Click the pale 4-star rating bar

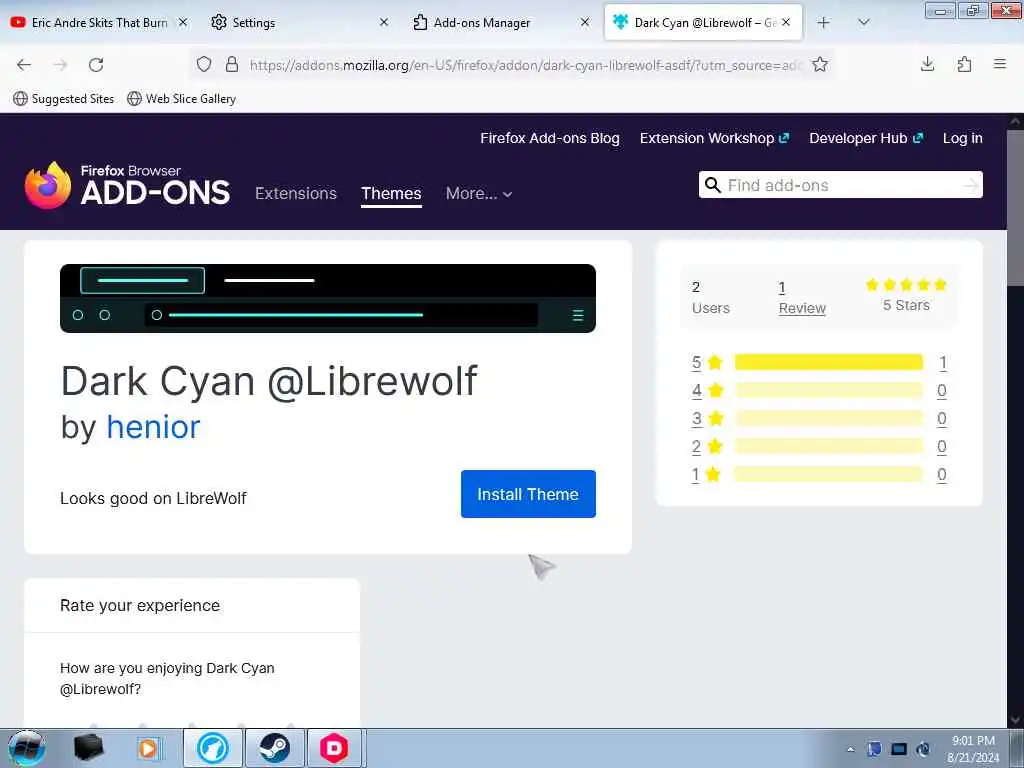(x=829, y=391)
